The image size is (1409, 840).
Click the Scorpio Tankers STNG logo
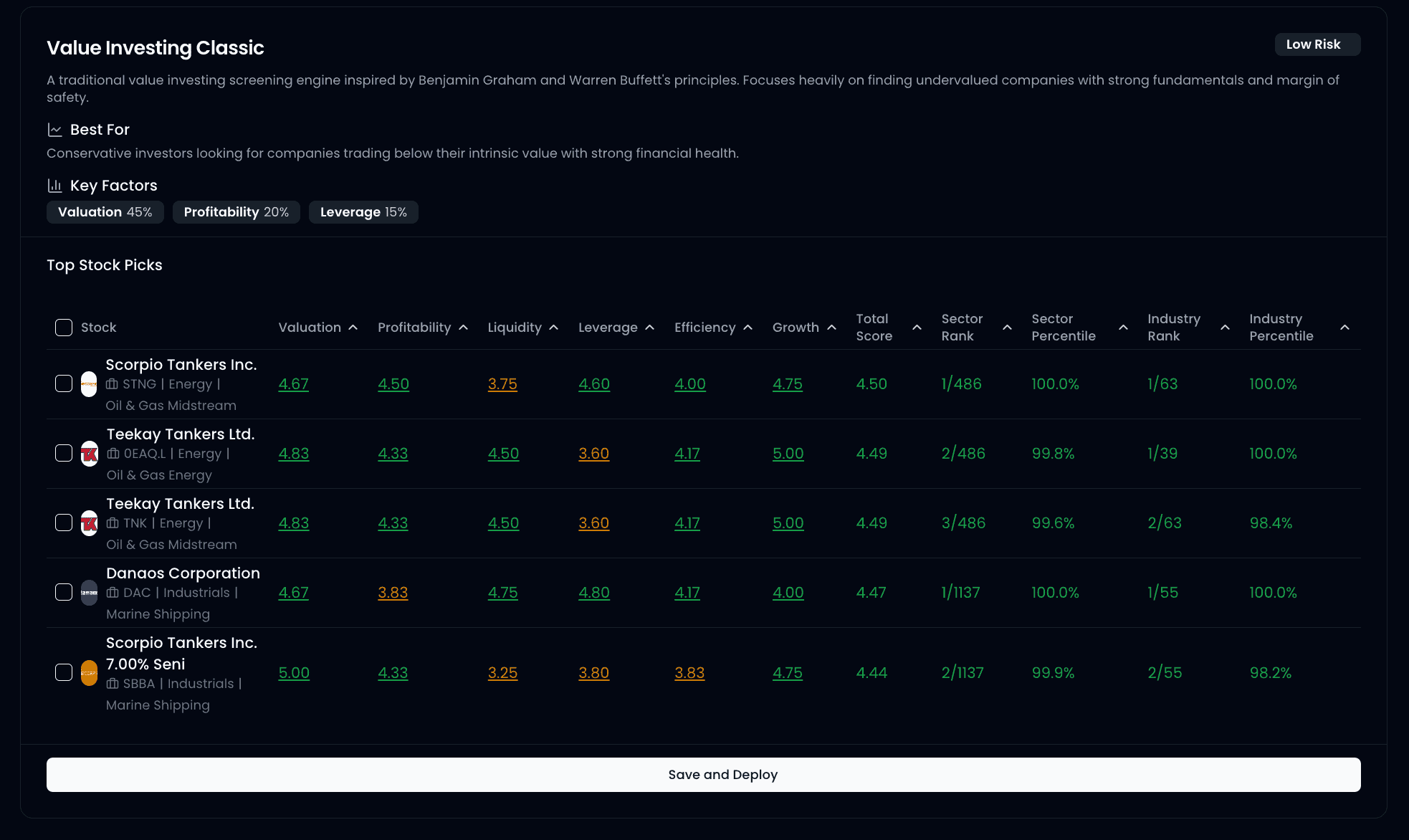click(x=89, y=384)
